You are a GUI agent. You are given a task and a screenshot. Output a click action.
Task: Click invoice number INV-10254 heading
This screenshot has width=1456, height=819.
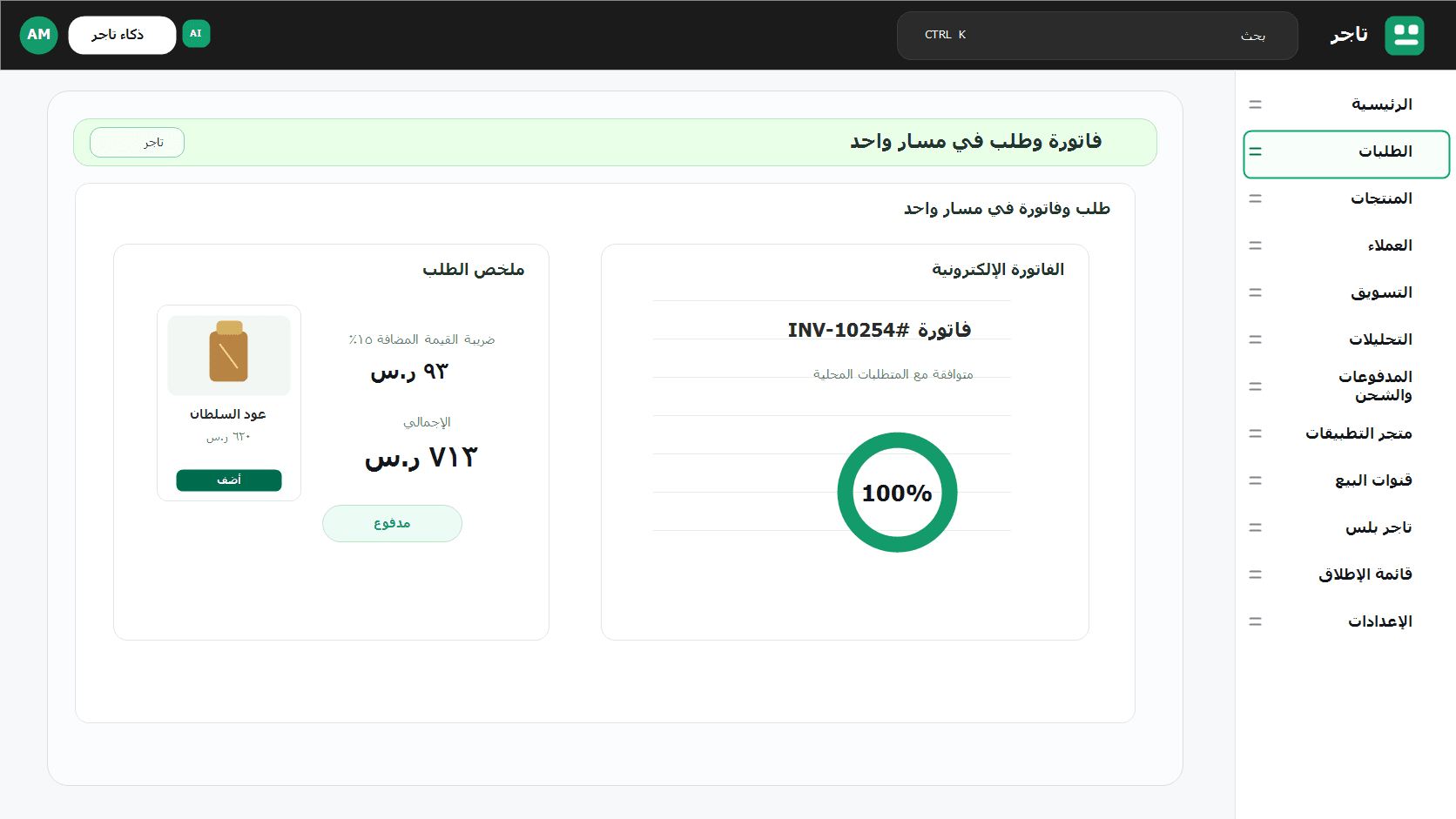880,330
